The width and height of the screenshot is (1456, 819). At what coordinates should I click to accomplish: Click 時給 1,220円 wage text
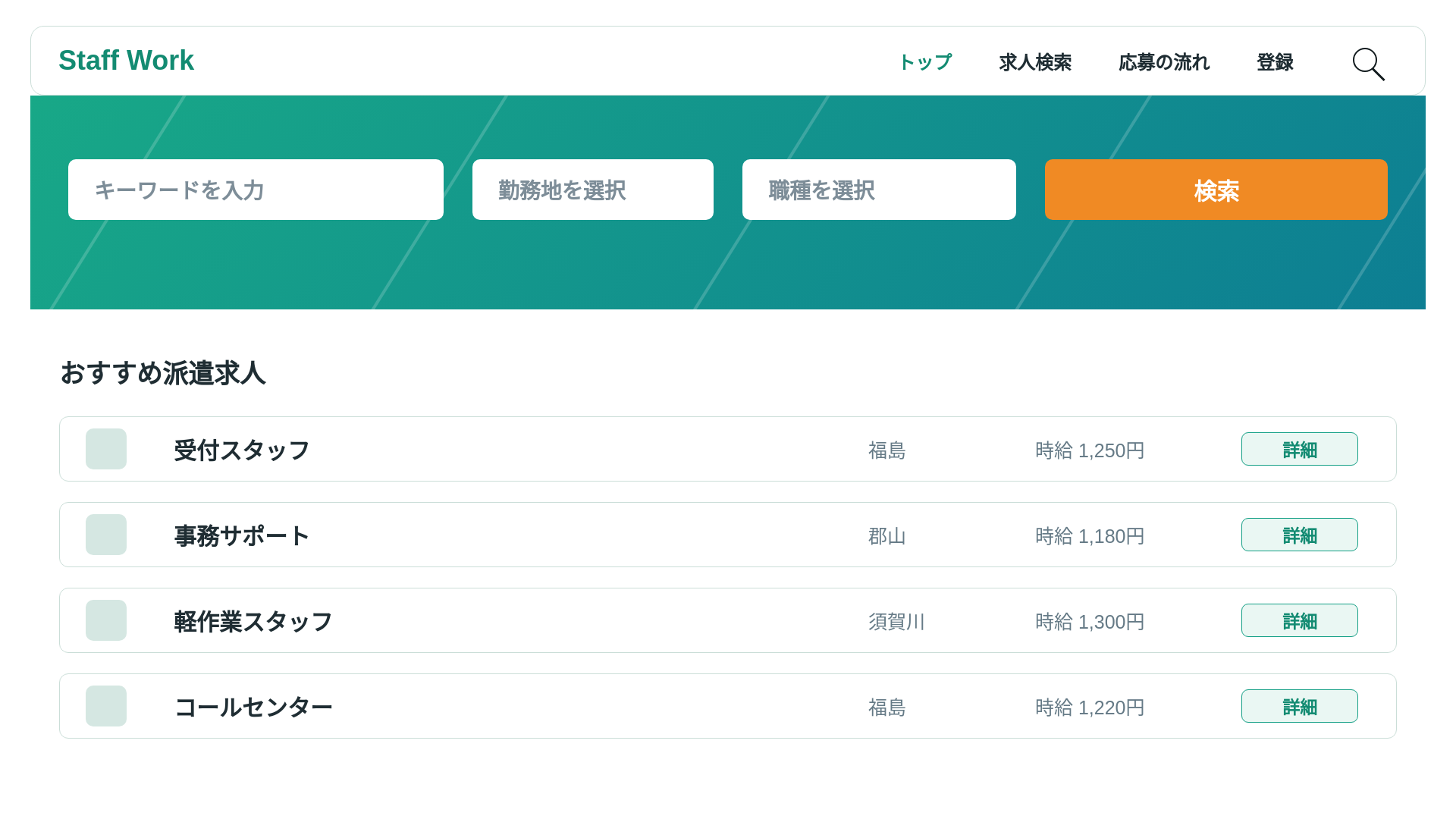1090,708
